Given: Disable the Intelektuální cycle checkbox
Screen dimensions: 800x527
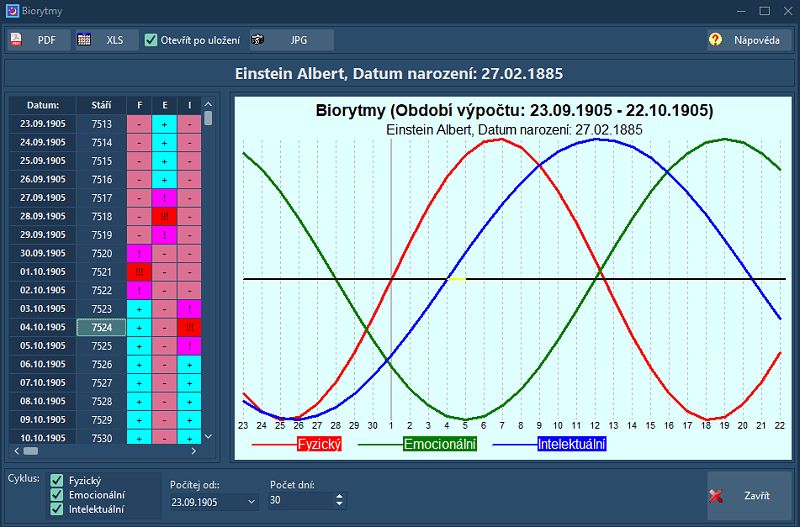Looking at the screenshot, I should click(x=57, y=509).
